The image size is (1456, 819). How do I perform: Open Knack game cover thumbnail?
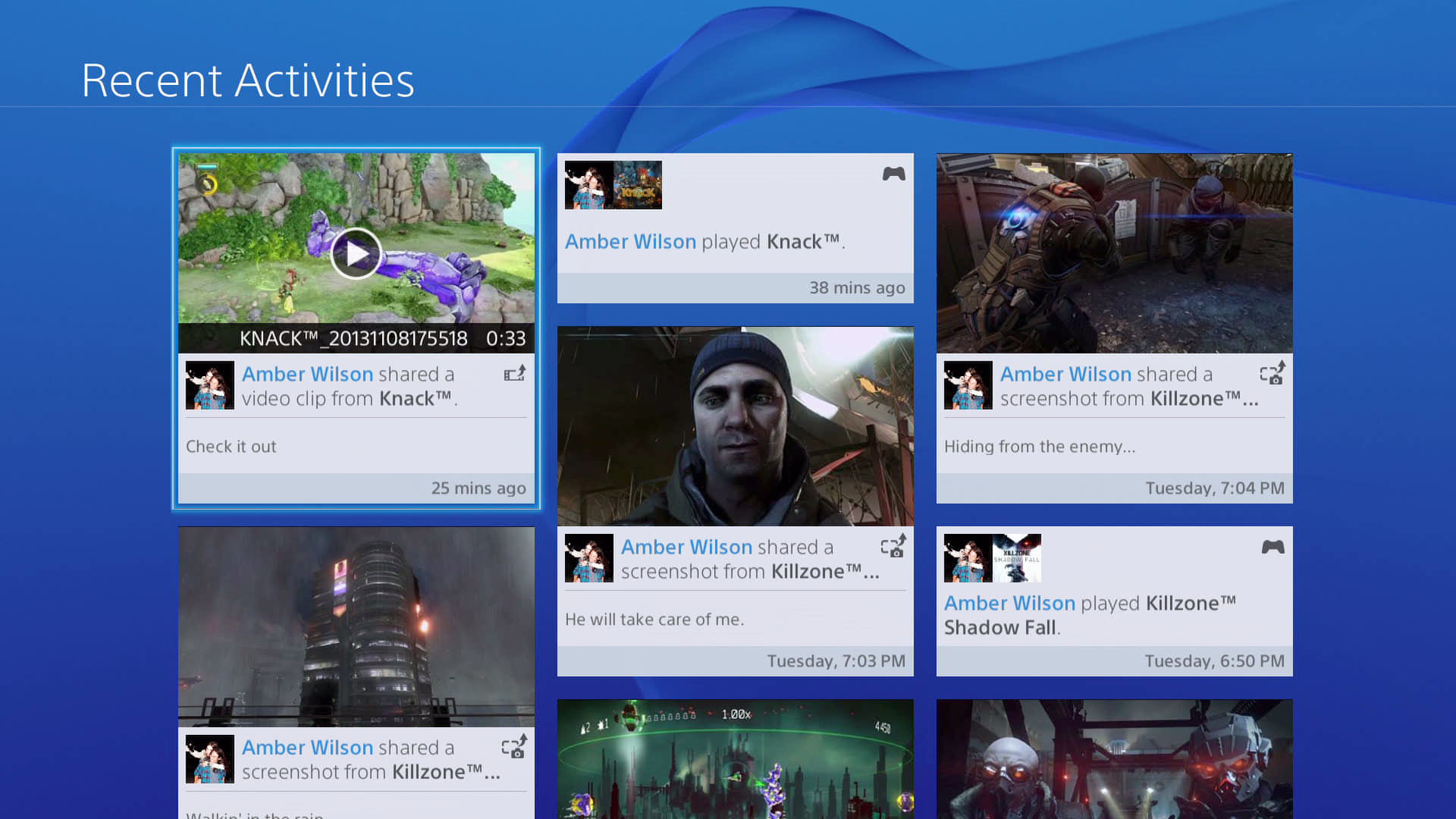638,185
